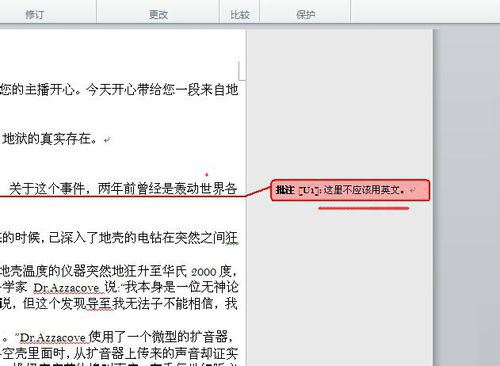The height and width of the screenshot is (366, 500).
Task: Click Dr.Azzacove before 使用了一个微型的扩音器
Action: tap(53, 338)
